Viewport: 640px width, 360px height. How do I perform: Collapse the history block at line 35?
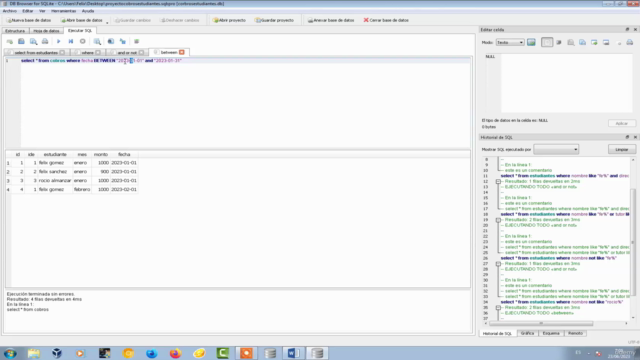(498, 308)
